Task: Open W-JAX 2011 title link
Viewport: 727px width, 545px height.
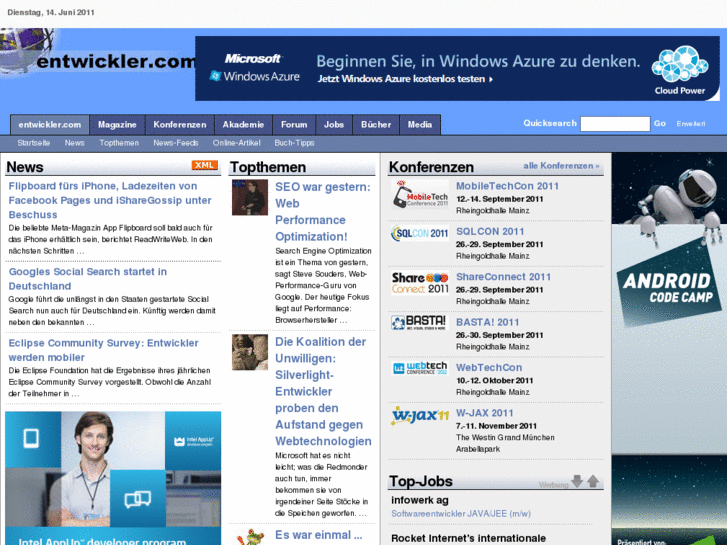Action: [x=485, y=413]
